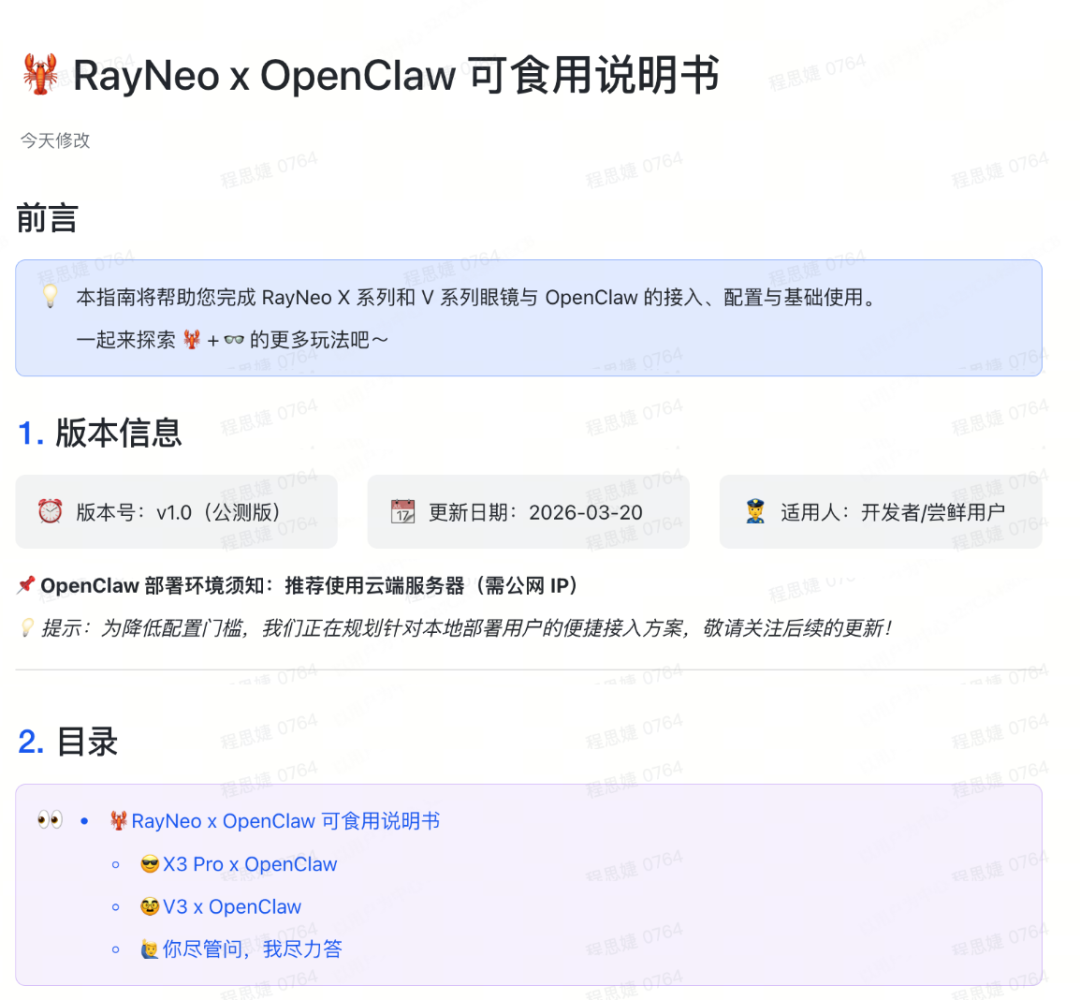Click the small lightbulb icon before 提示

[27, 628]
